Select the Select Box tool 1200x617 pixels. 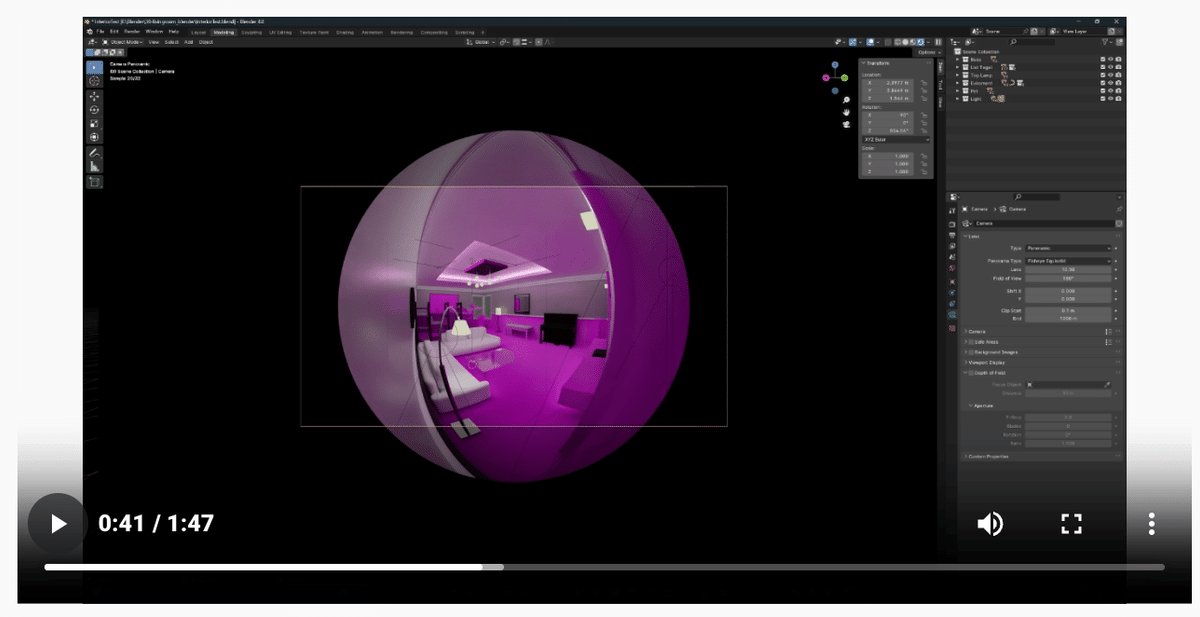pyautogui.click(x=94, y=67)
